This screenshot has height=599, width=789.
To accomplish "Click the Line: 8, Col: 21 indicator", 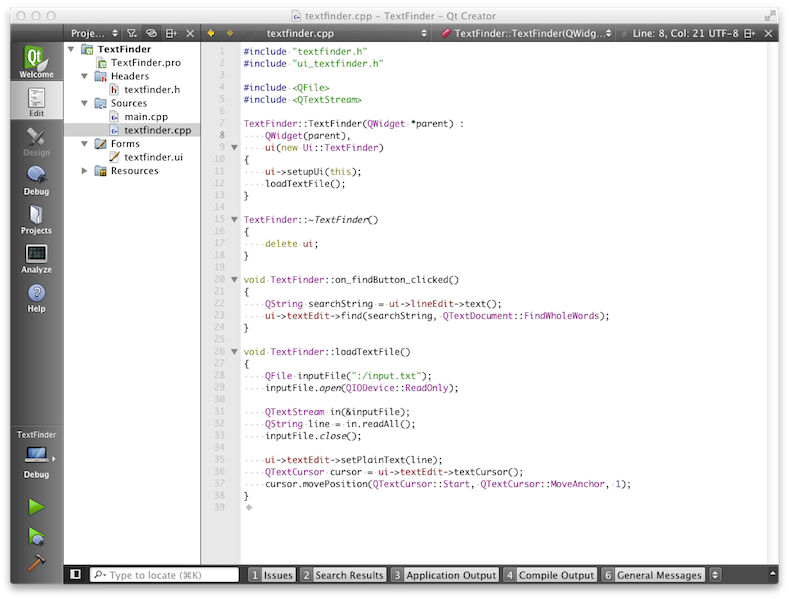I will (669, 33).
